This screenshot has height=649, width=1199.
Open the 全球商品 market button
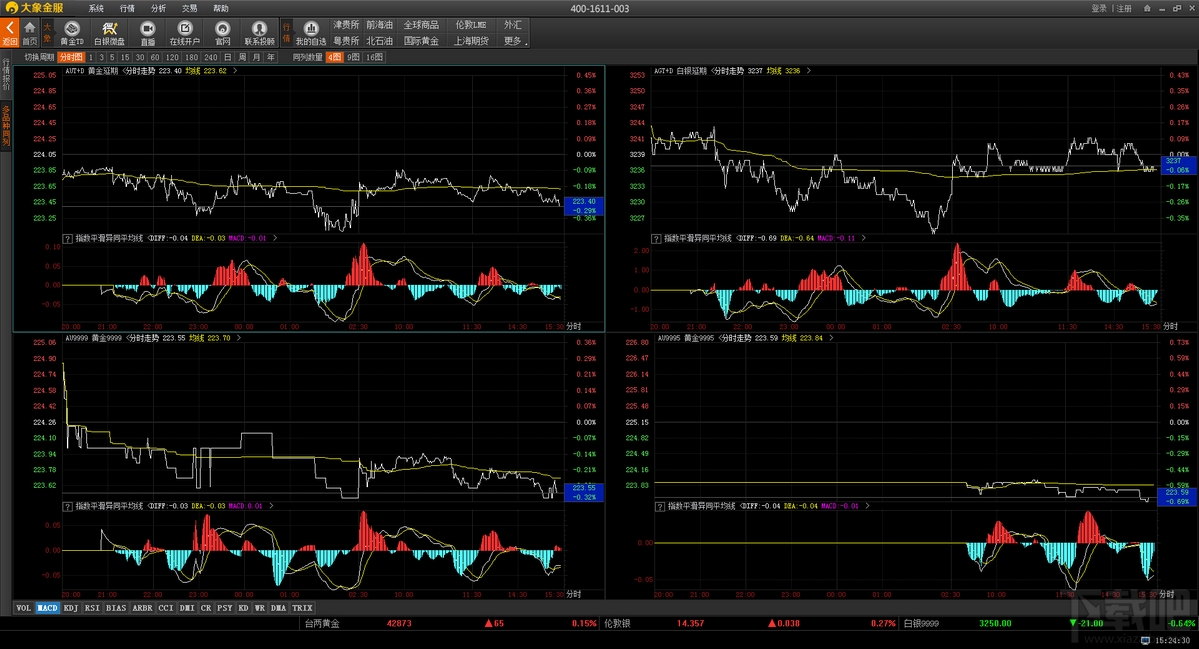tap(421, 25)
